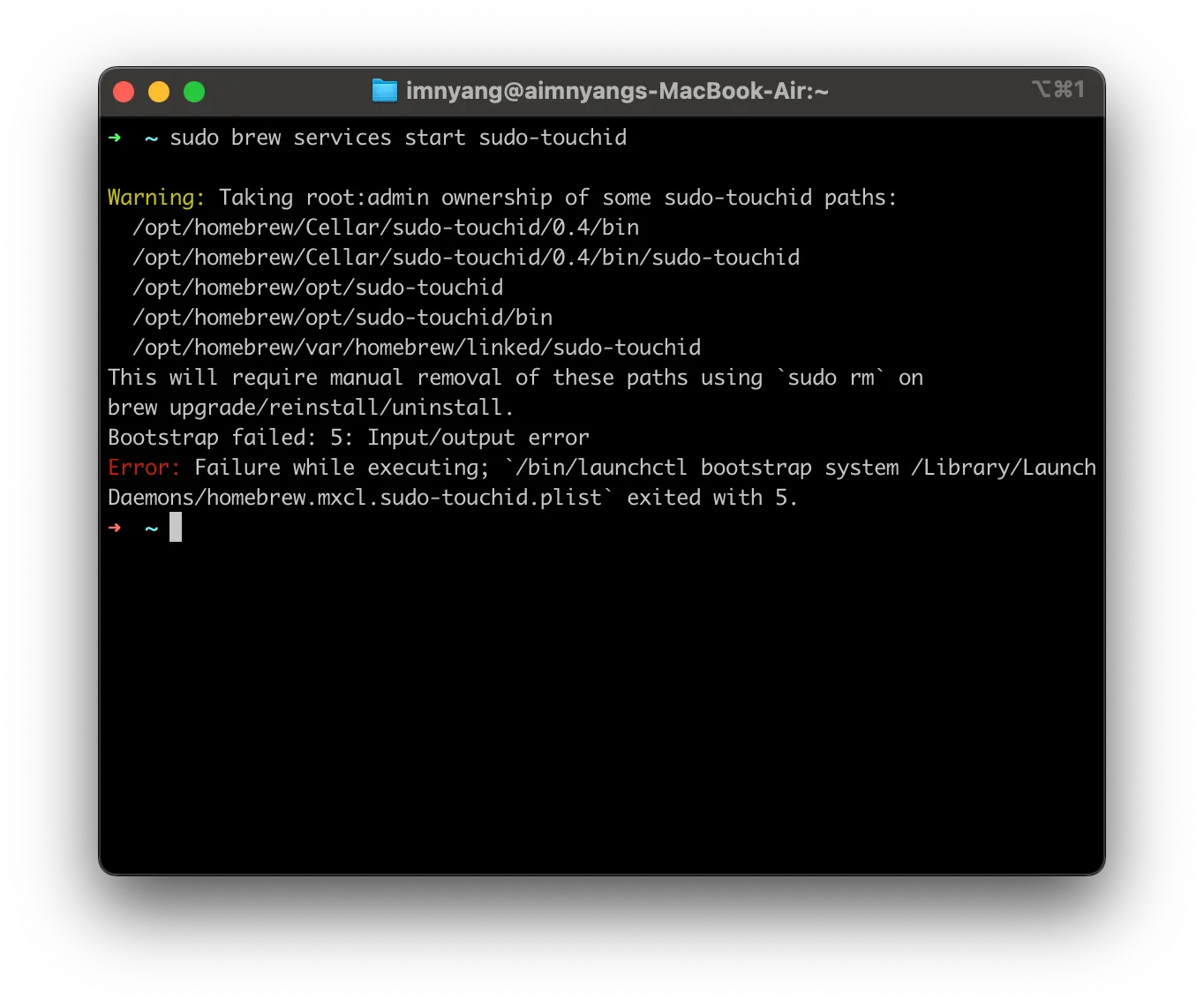Click path ending '0.4/bin/sudo-touchid'

(x=466, y=258)
